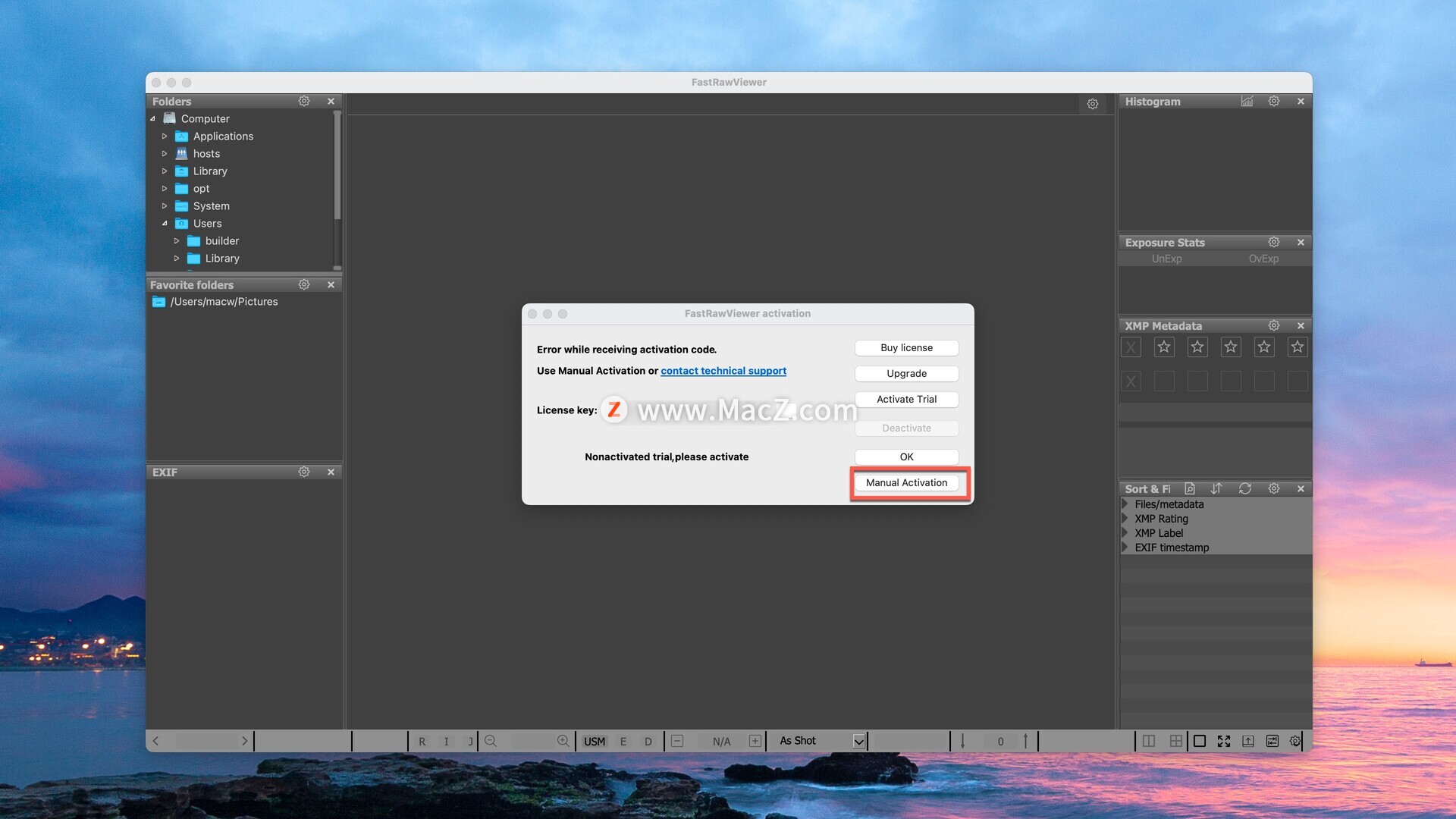Expand the hosts node arrow
1456x819 pixels.
click(165, 154)
